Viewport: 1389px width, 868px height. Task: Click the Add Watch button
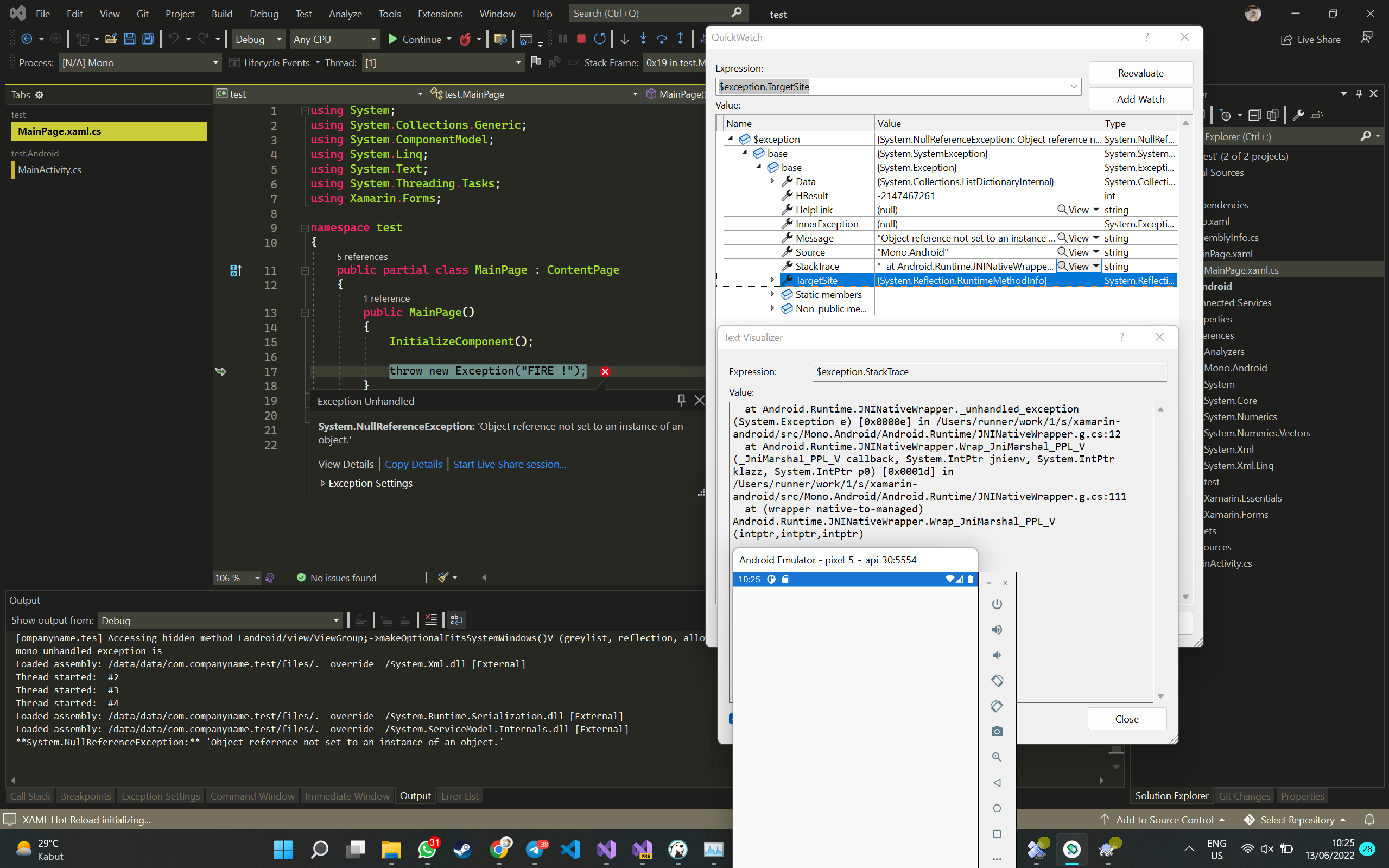[1140, 99]
